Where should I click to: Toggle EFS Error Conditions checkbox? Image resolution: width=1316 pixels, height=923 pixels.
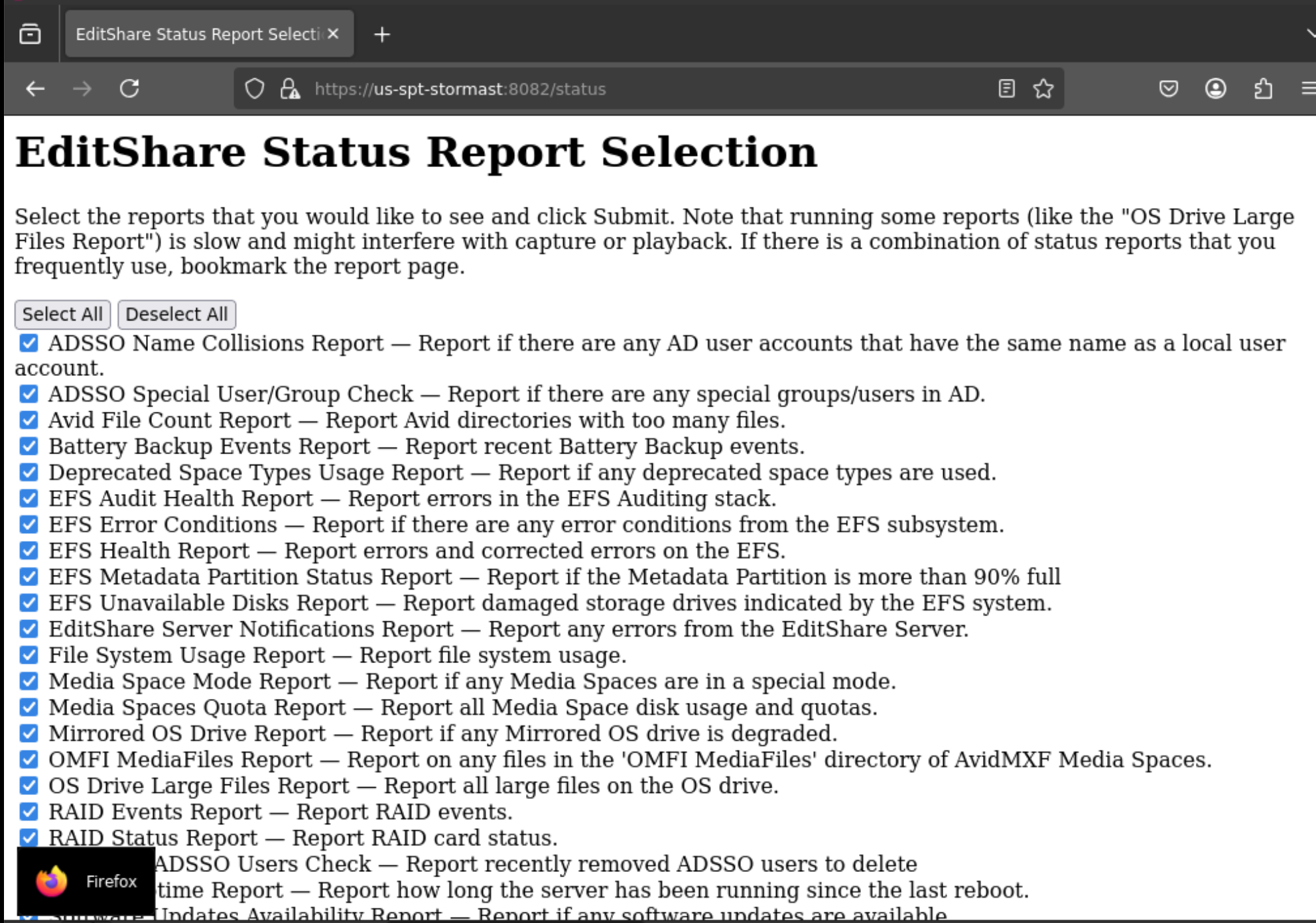(x=29, y=524)
